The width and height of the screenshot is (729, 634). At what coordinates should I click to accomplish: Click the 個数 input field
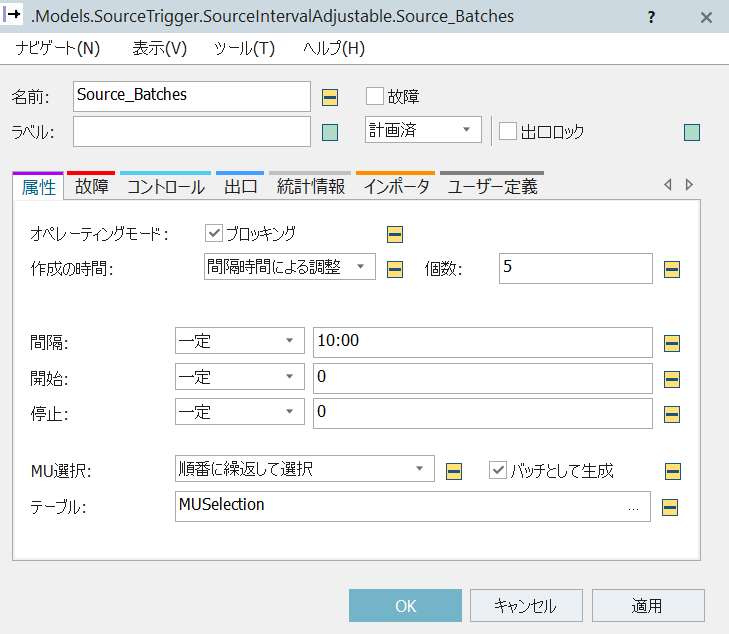tap(576, 268)
